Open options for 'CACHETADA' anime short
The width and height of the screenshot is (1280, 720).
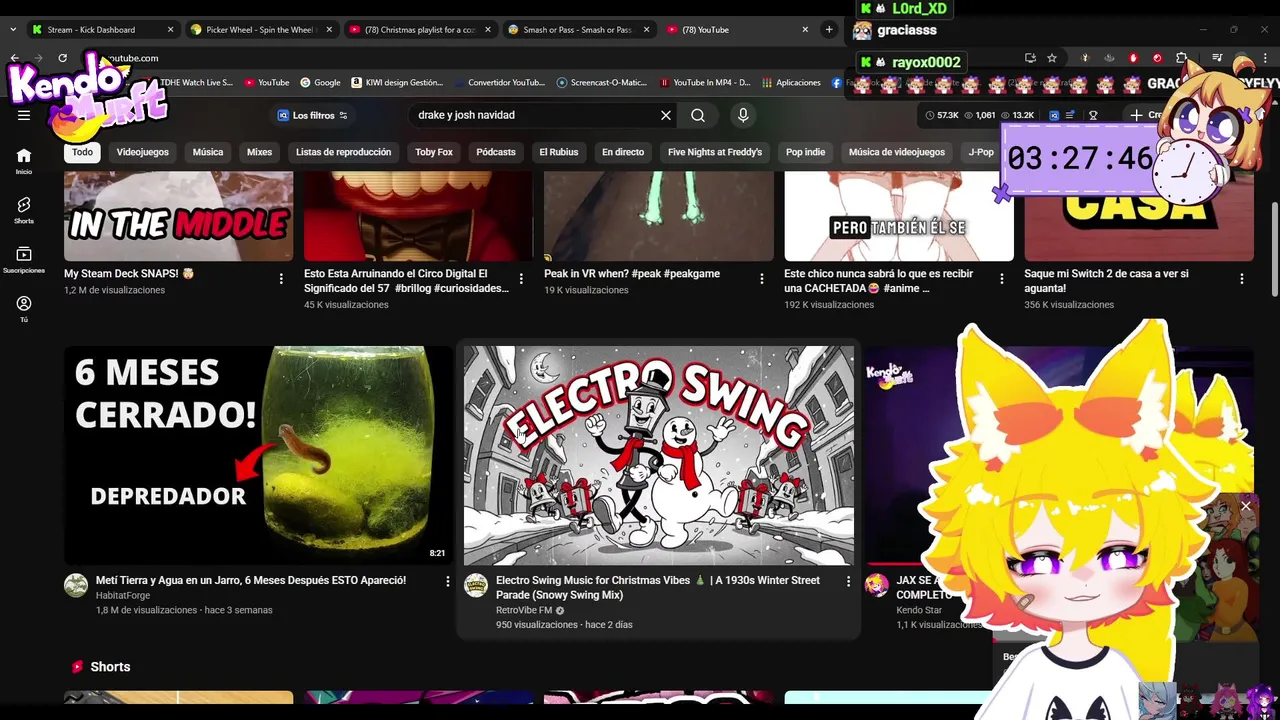[x=1002, y=279]
